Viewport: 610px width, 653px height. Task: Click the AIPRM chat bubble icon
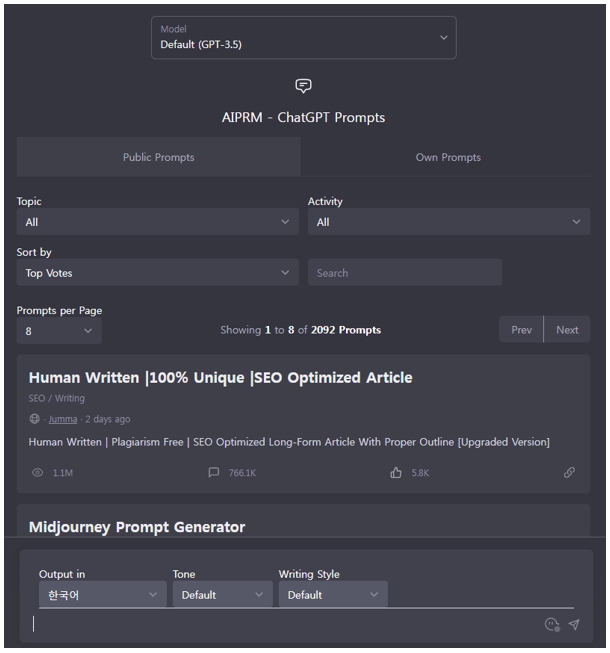(x=304, y=86)
